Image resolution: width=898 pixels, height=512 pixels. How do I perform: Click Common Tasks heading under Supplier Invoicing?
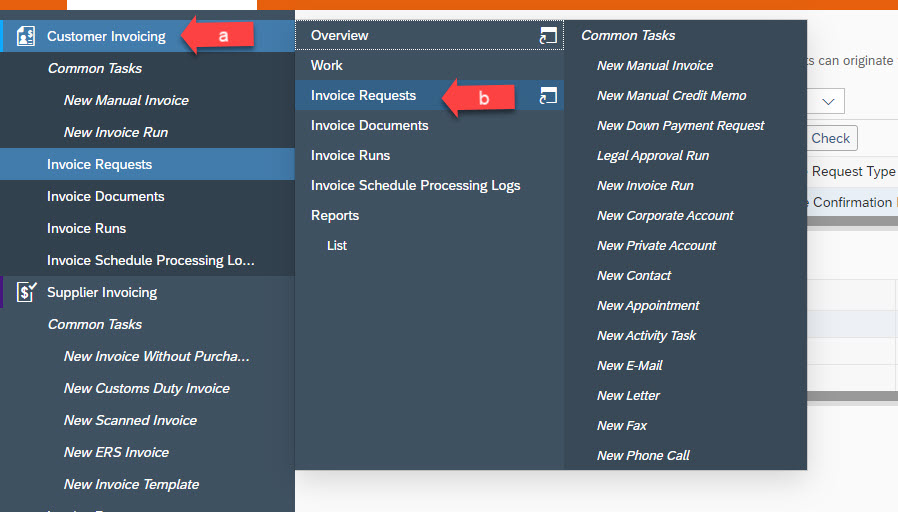pos(95,324)
